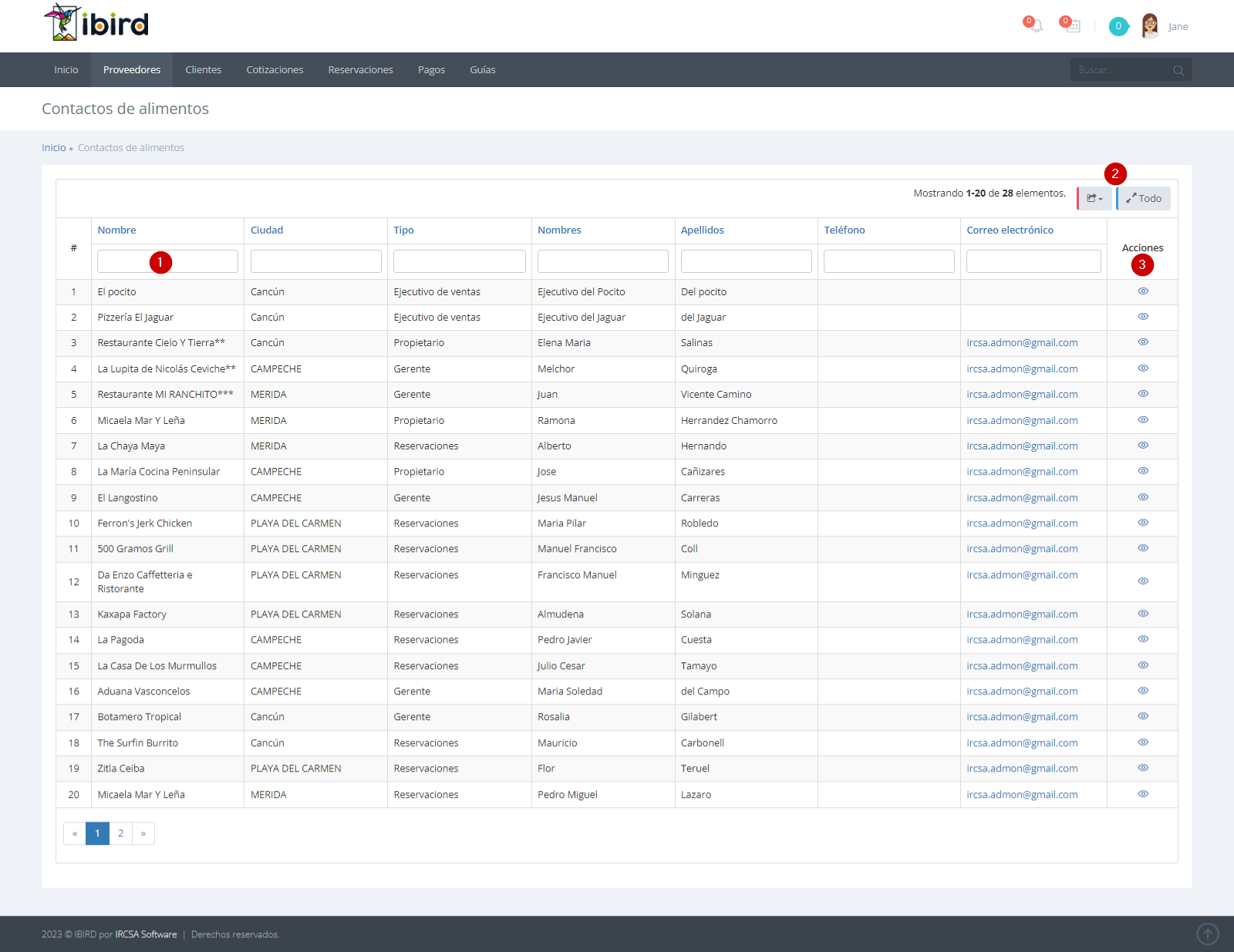
Task: View Da Enzo Caffetteria record
Action: coord(1143,581)
